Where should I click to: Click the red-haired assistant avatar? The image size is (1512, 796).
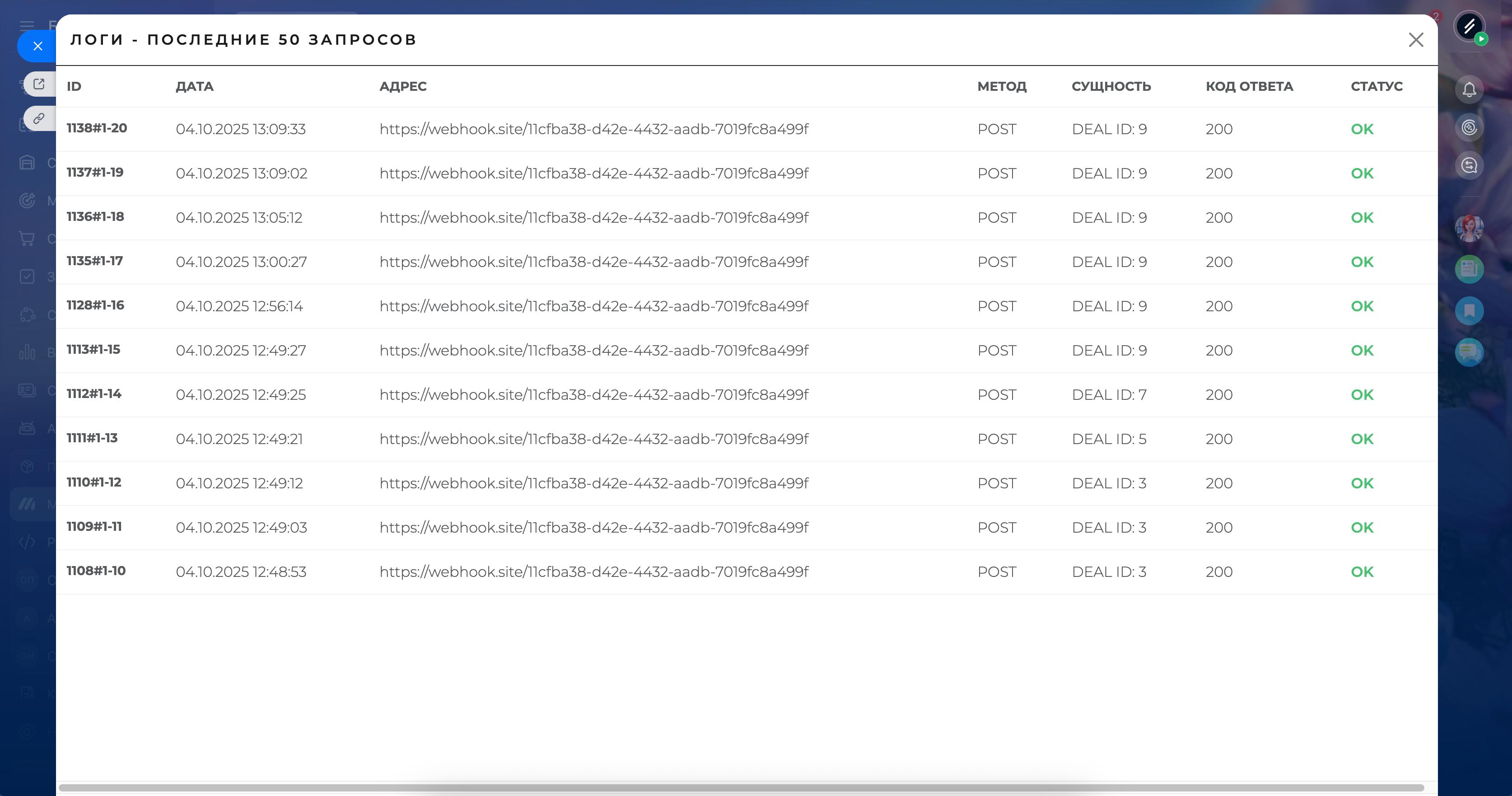tap(1469, 228)
